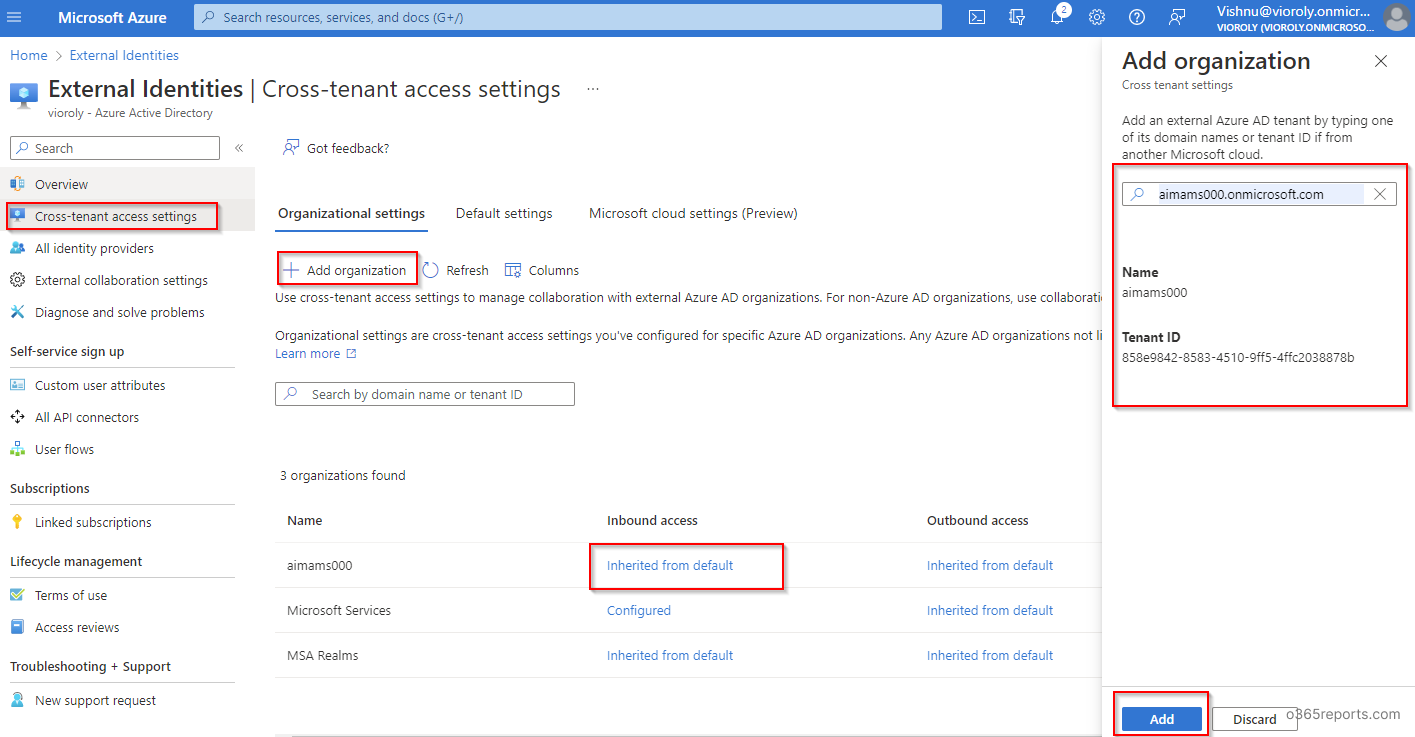Open the ellipsis menu beside page title
This screenshot has height=737, width=1415.
pos(593,89)
